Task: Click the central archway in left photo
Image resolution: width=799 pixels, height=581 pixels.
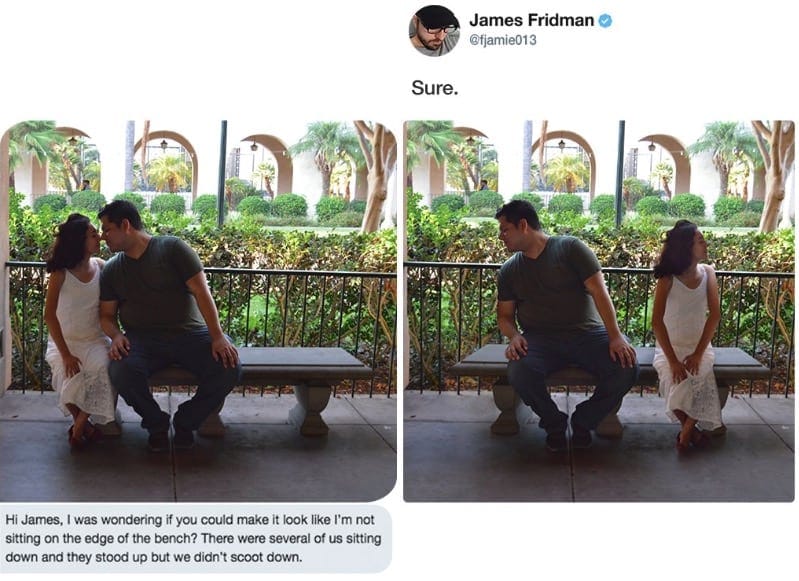Action: [x=166, y=163]
